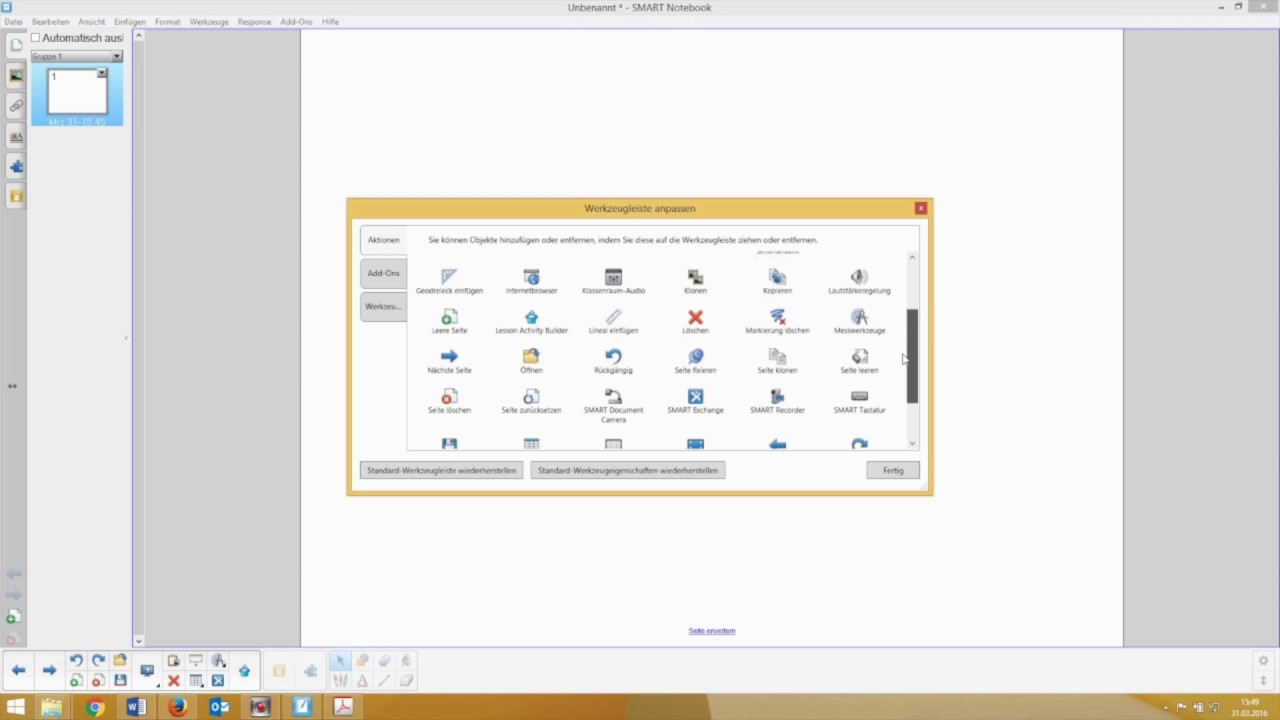The height and width of the screenshot is (720, 1280).
Task: Select the Seite fixieren icon
Action: (x=695, y=356)
